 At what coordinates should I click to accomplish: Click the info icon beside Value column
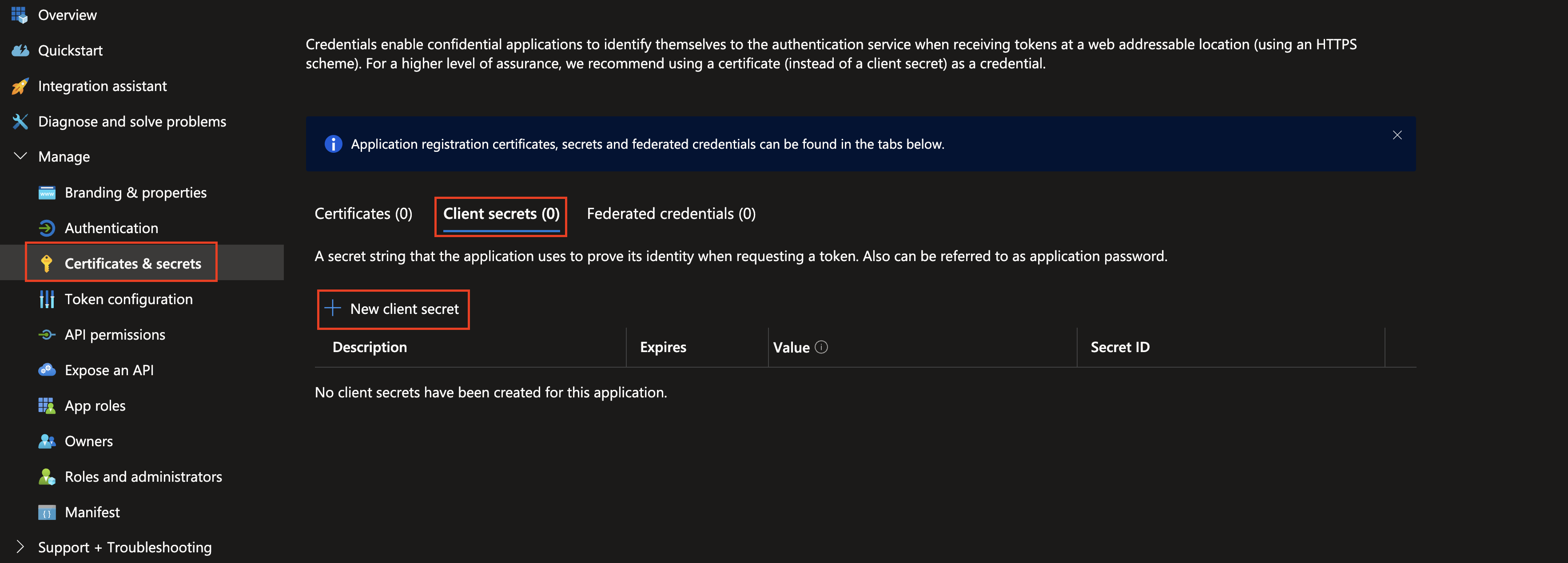point(821,347)
